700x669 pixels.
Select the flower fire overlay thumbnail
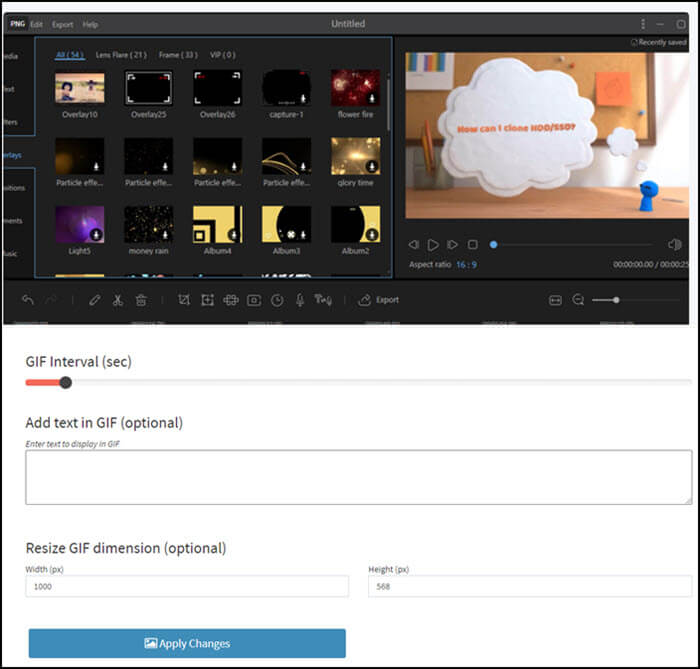pyautogui.click(x=355, y=89)
